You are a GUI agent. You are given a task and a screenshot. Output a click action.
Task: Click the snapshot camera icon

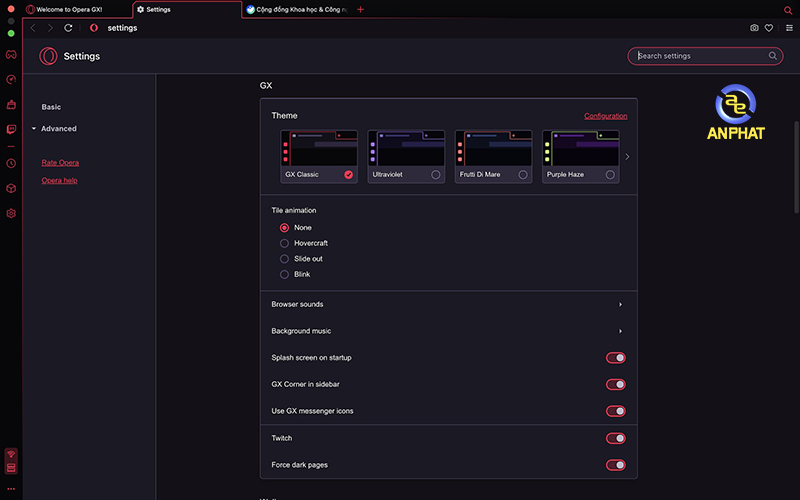(754, 28)
